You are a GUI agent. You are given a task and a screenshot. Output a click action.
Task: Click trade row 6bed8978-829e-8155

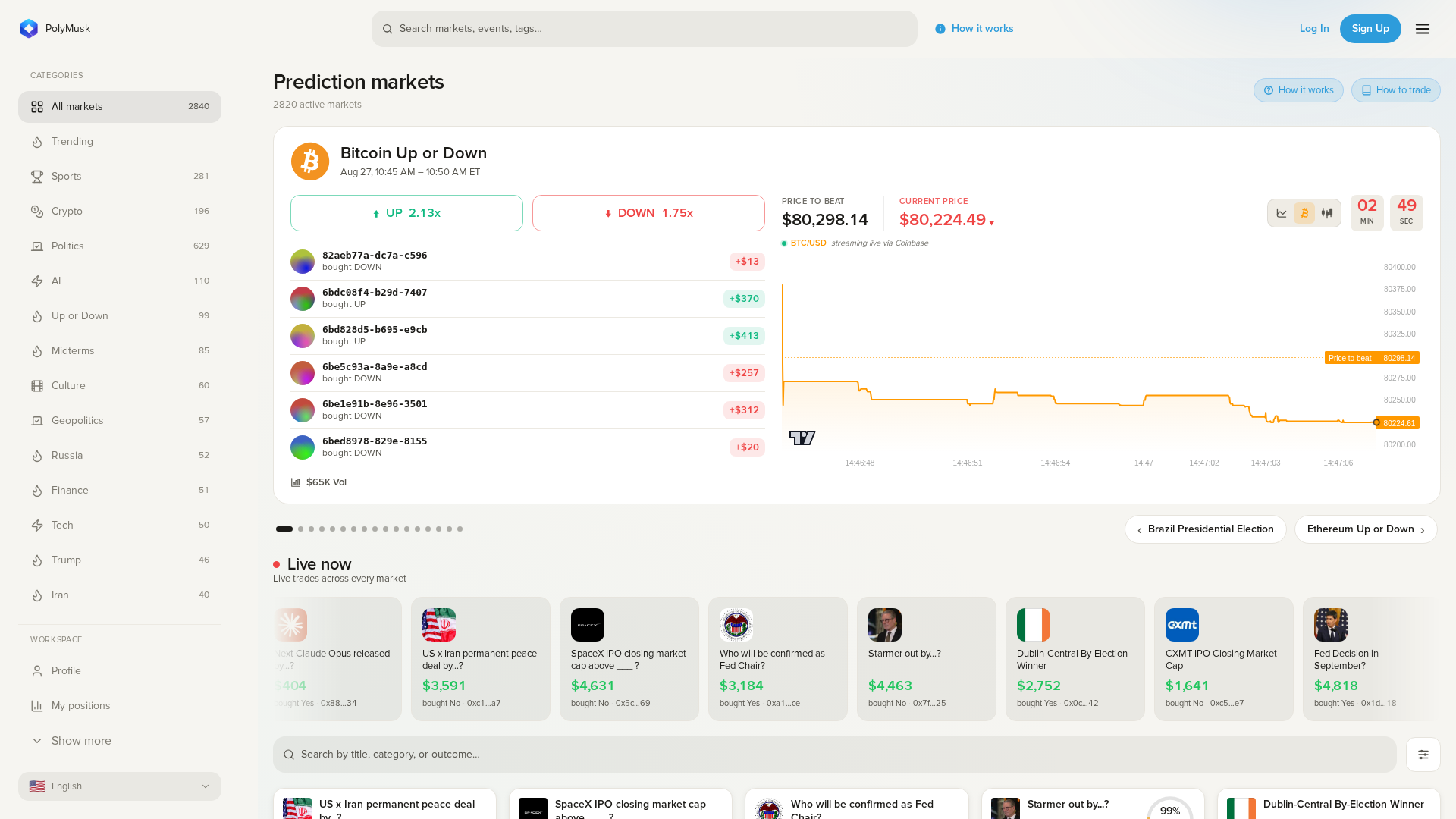tap(528, 447)
